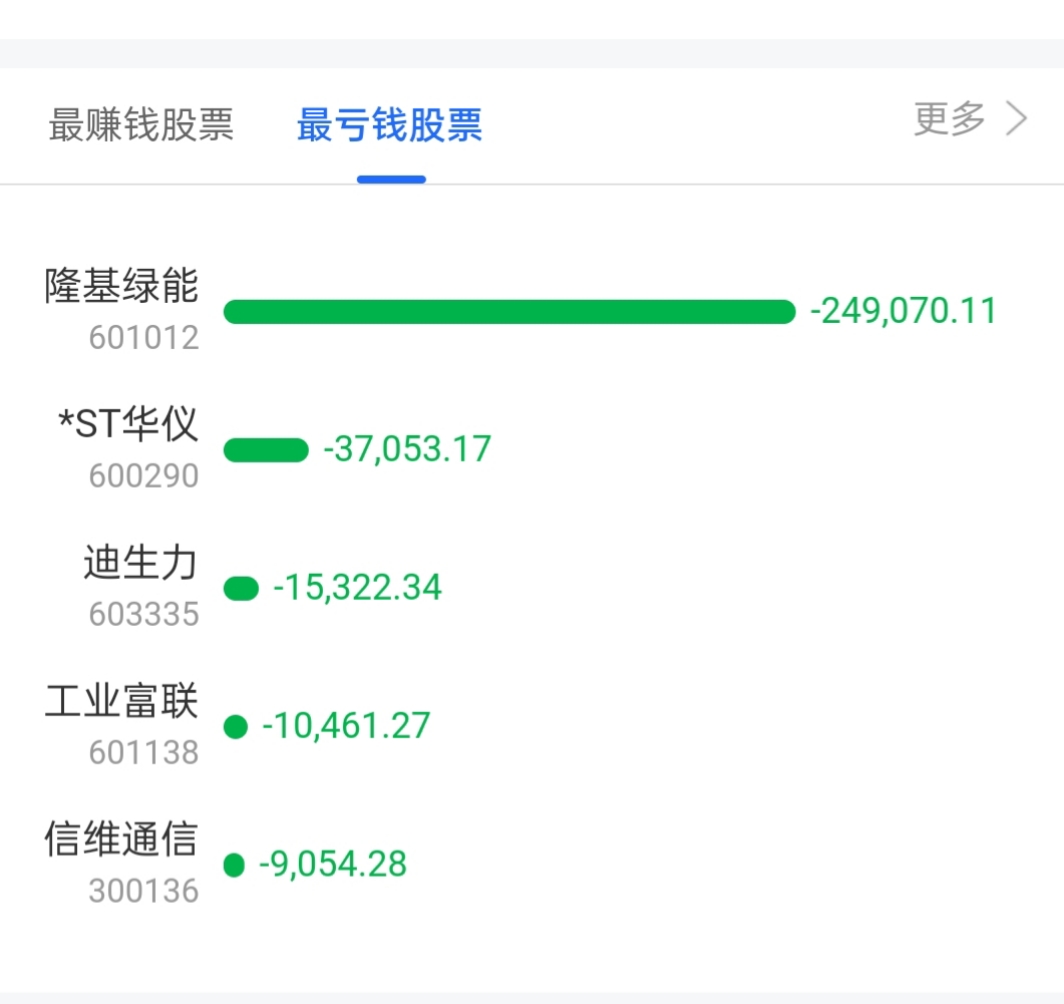The width and height of the screenshot is (1064, 1004).
Task: Select the loss value -10,461.27
Action: click(x=346, y=727)
